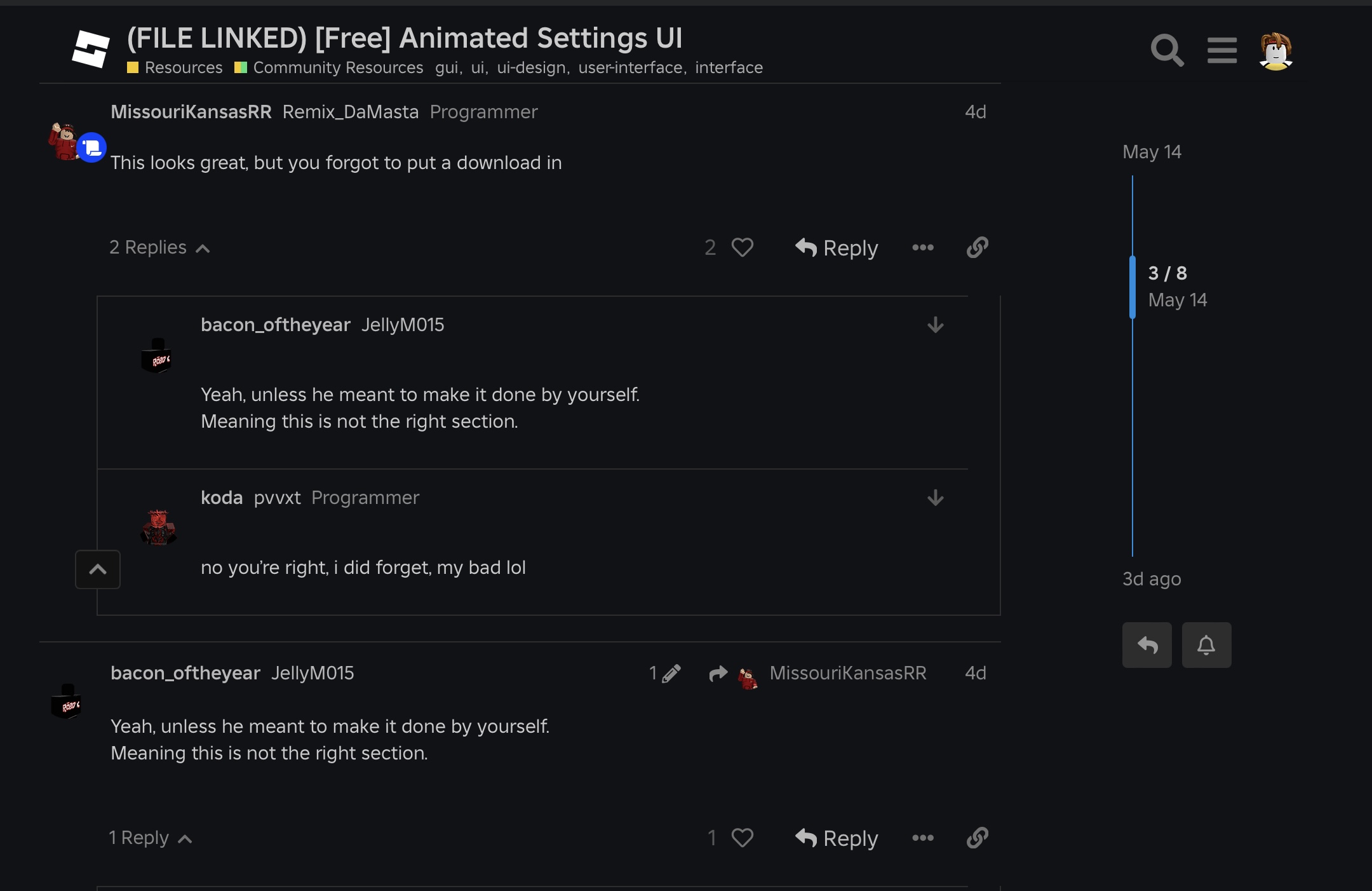1372x891 pixels.
Task: Jump to bacon_oftheyear's reply with down arrow
Action: click(935, 325)
